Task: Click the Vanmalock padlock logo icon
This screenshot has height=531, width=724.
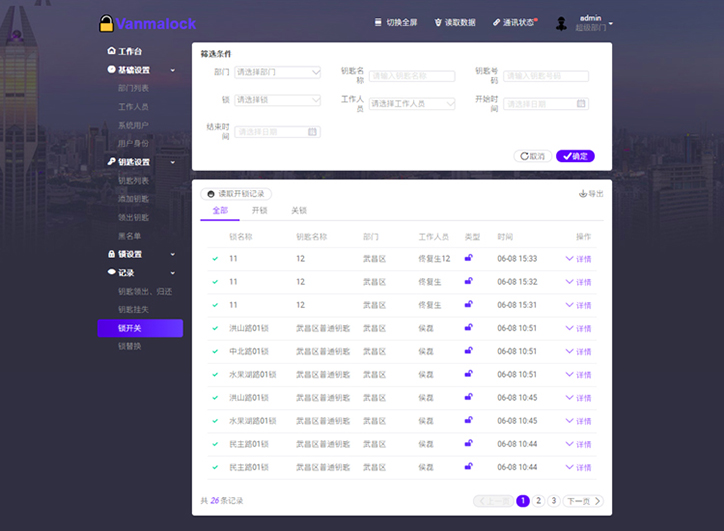Action: [106, 23]
